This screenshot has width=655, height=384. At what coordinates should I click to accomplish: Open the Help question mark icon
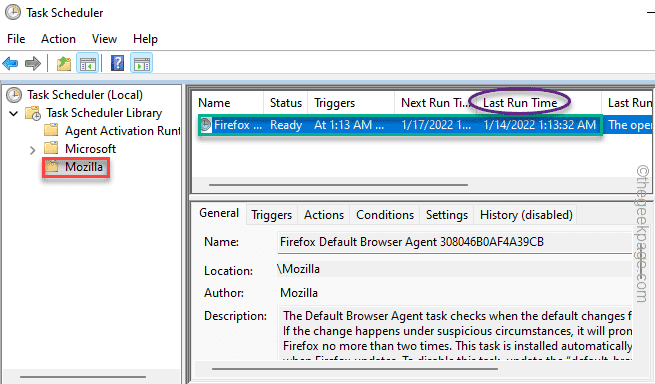[x=117, y=64]
